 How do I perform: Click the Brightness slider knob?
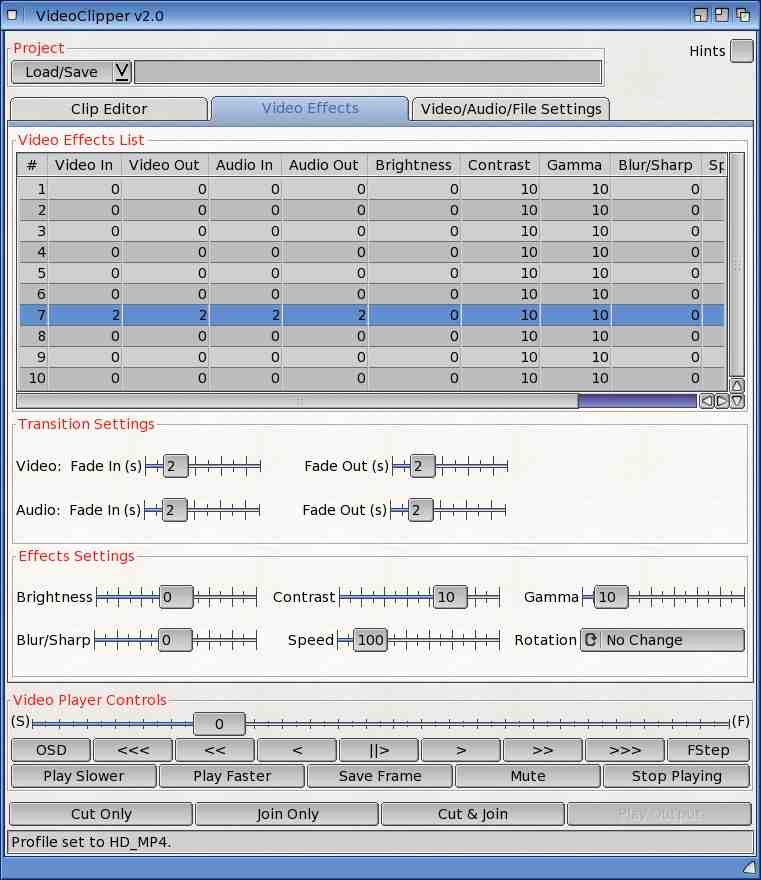pos(175,597)
